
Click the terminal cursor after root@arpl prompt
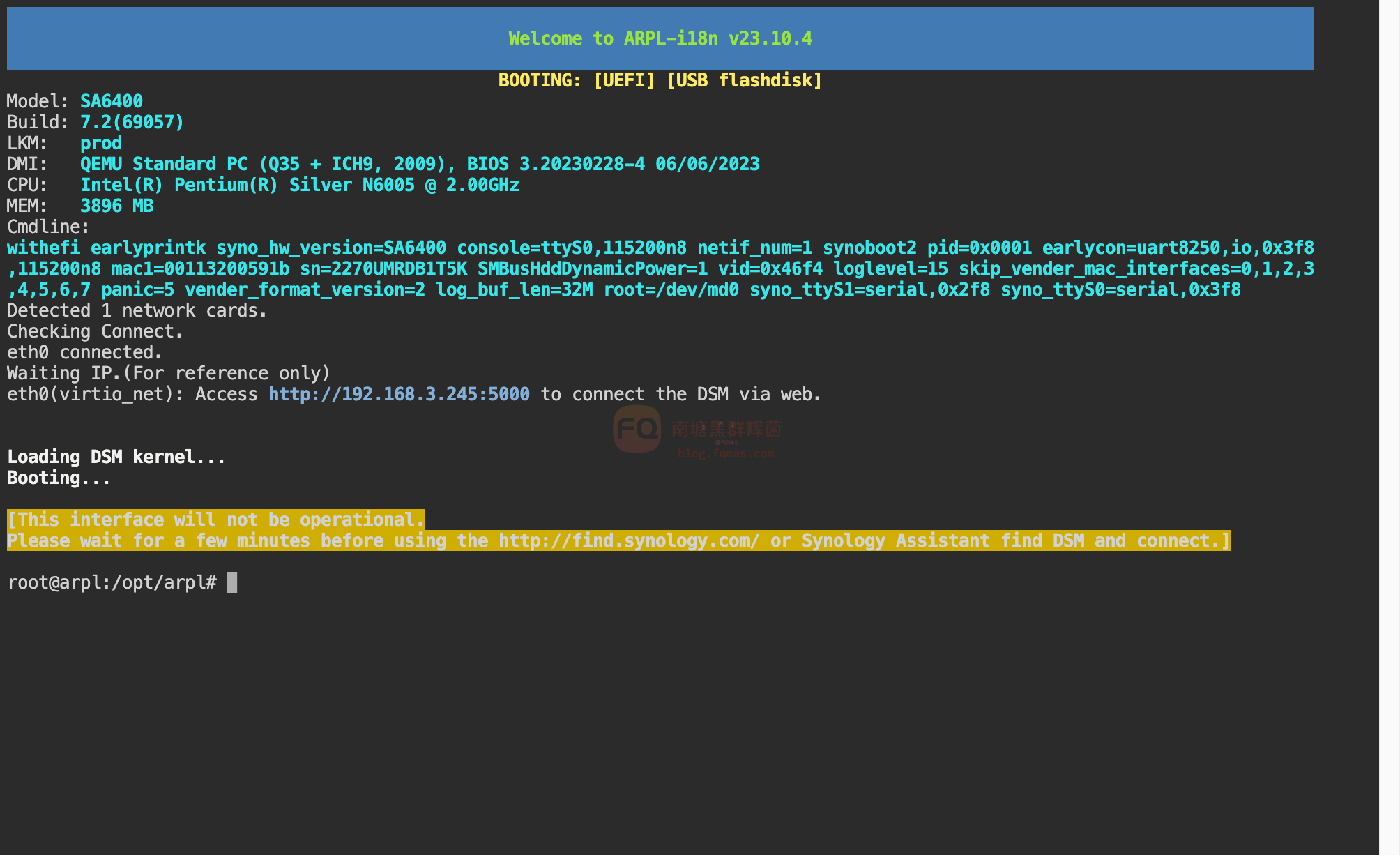[232, 582]
